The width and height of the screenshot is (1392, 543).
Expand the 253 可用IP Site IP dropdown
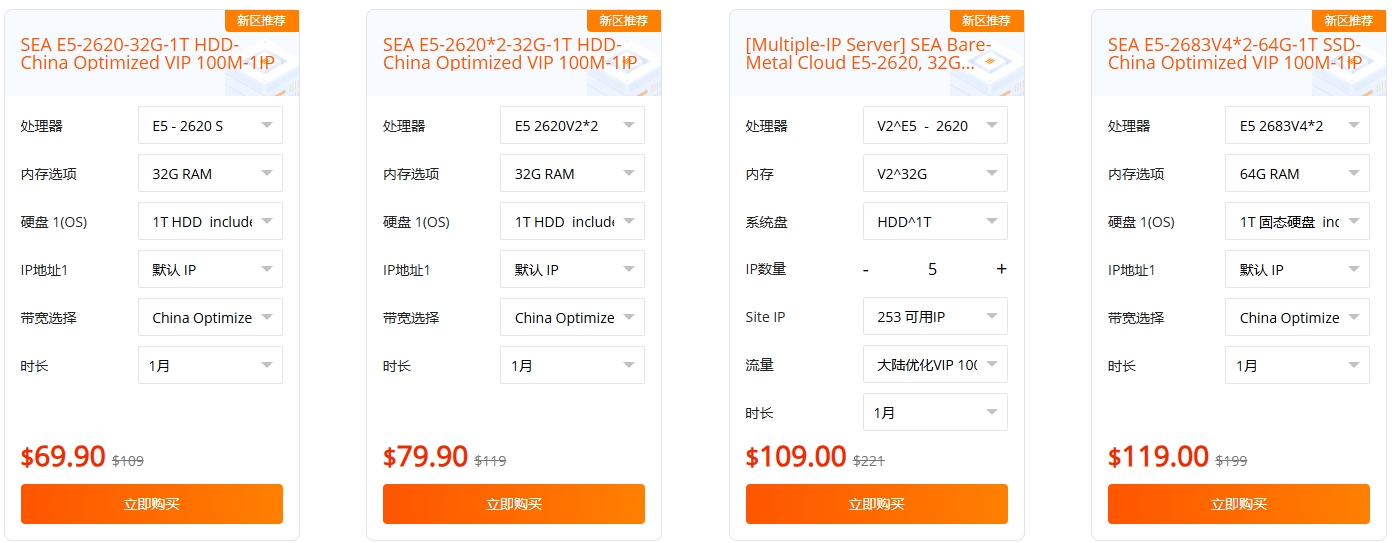[935, 317]
